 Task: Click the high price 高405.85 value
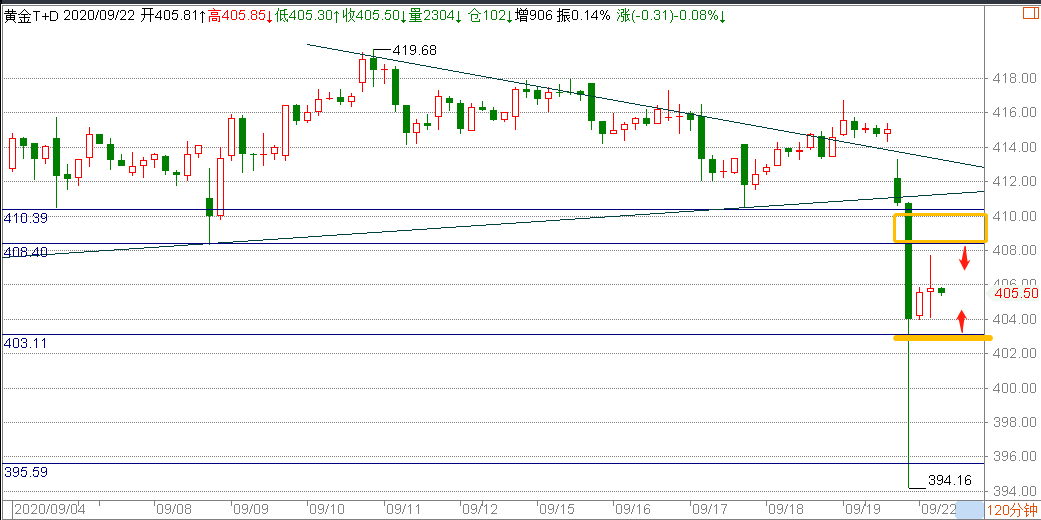(239, 15)
